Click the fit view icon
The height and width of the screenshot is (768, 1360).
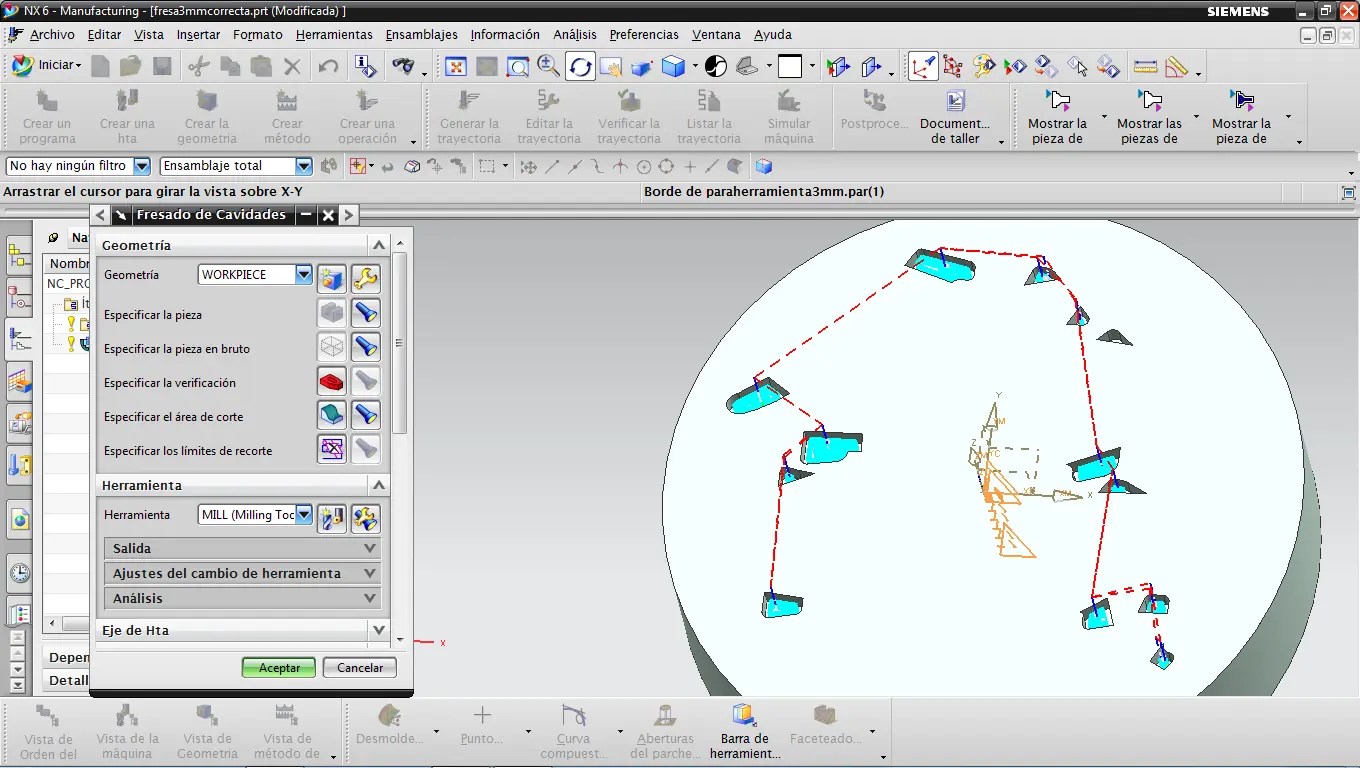pyautogui.click(x=456, y=67)
